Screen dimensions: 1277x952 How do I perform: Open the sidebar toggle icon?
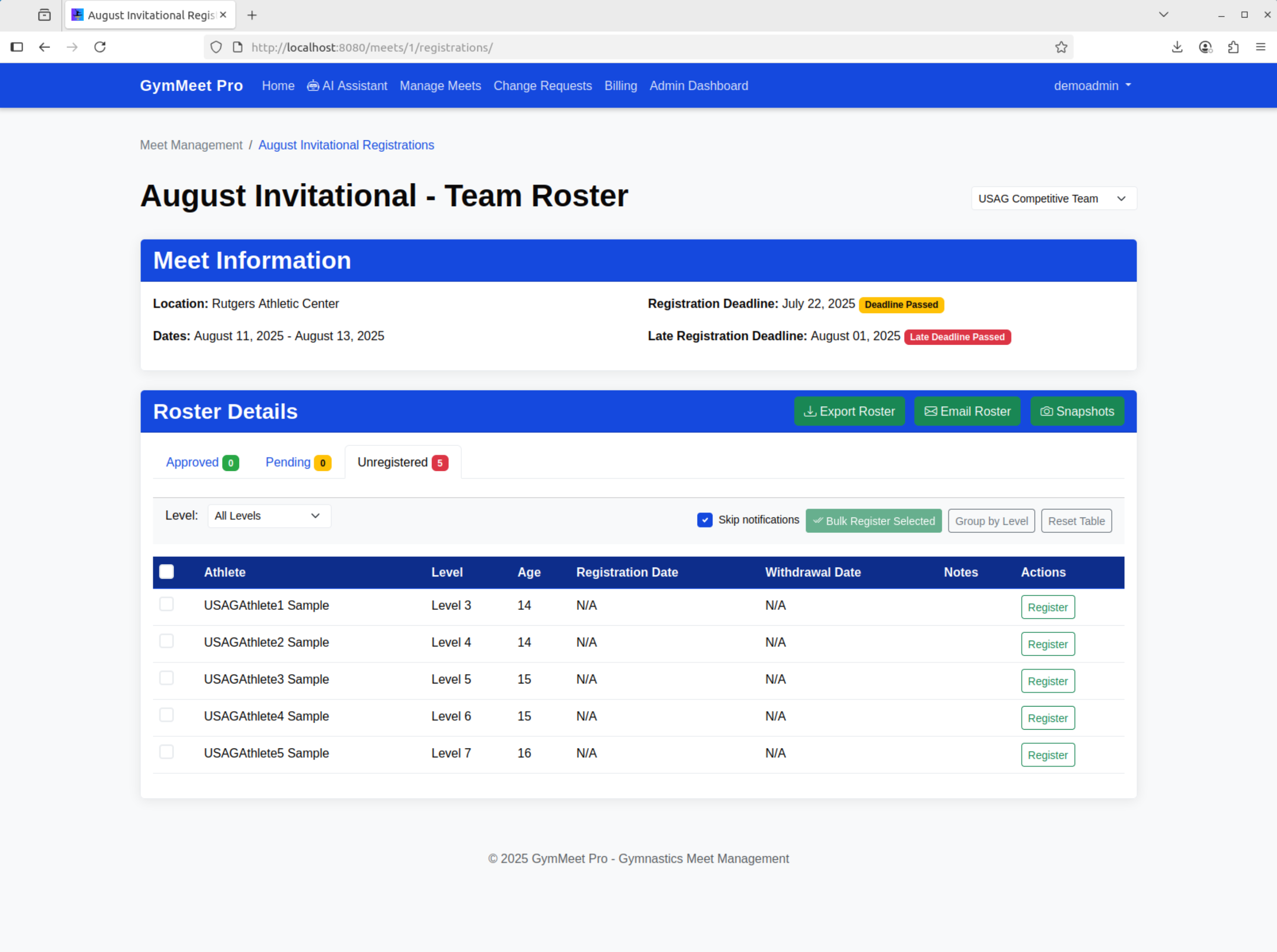pyautogui.click(x=17, y=47)
